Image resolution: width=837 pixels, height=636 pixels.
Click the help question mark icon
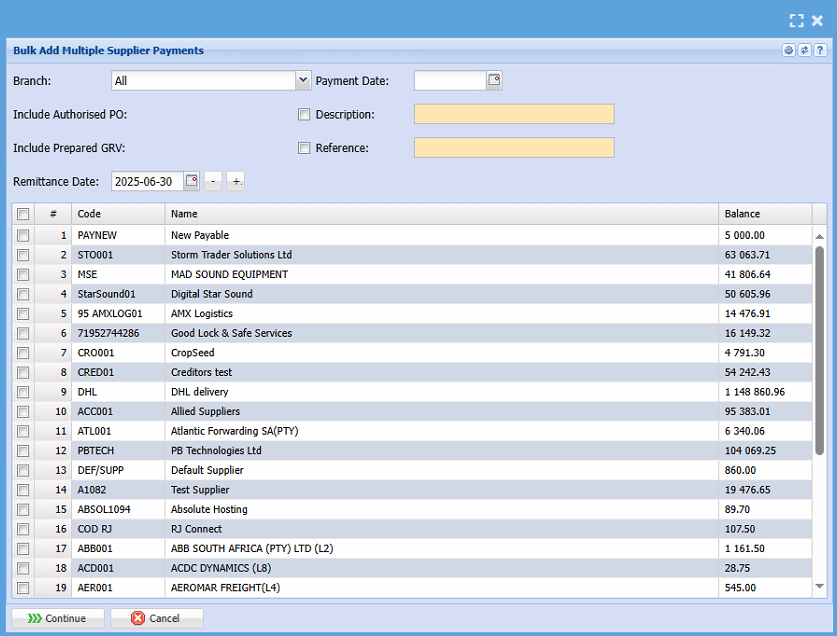click(x=820, y=50)
